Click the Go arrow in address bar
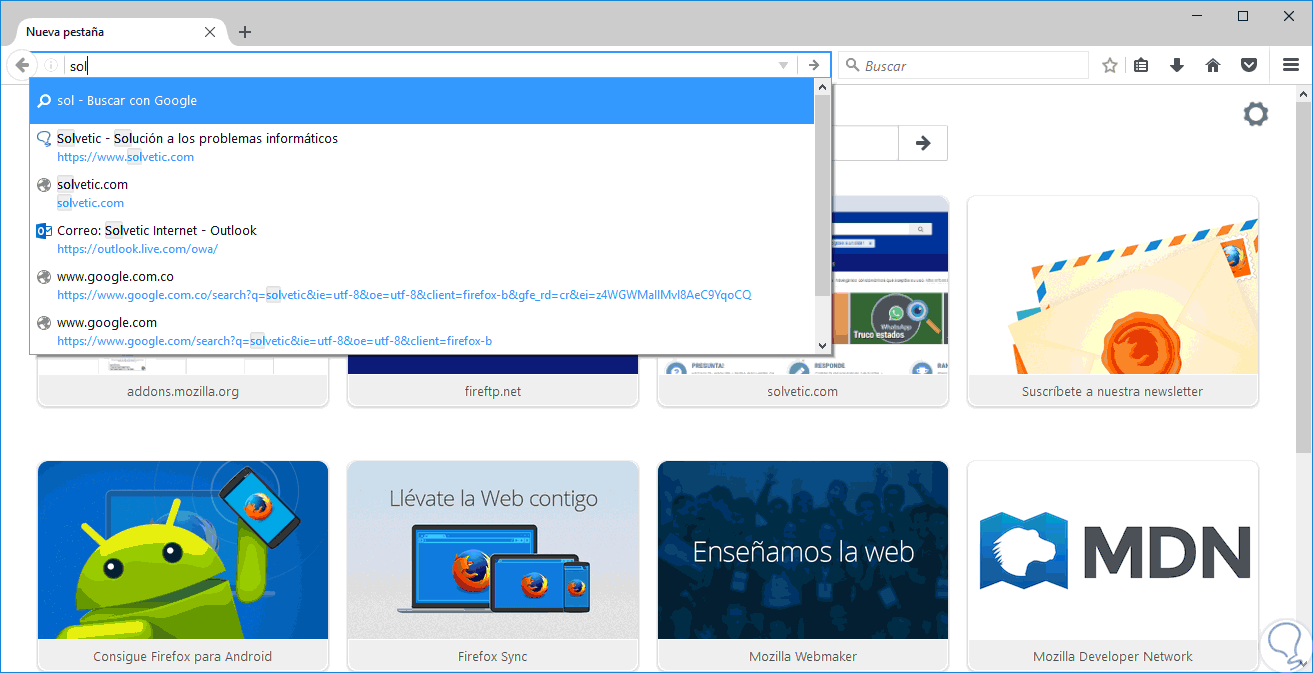This screenshot has width=1313, height=673. [x=814, y=65]
